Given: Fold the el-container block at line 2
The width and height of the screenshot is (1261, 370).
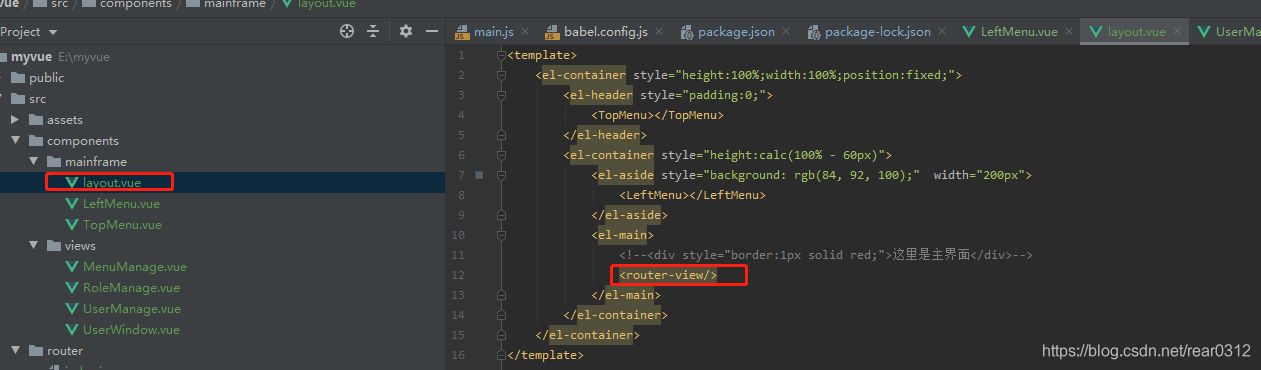Looking at the screenshot, I should [x=501, y=75].
